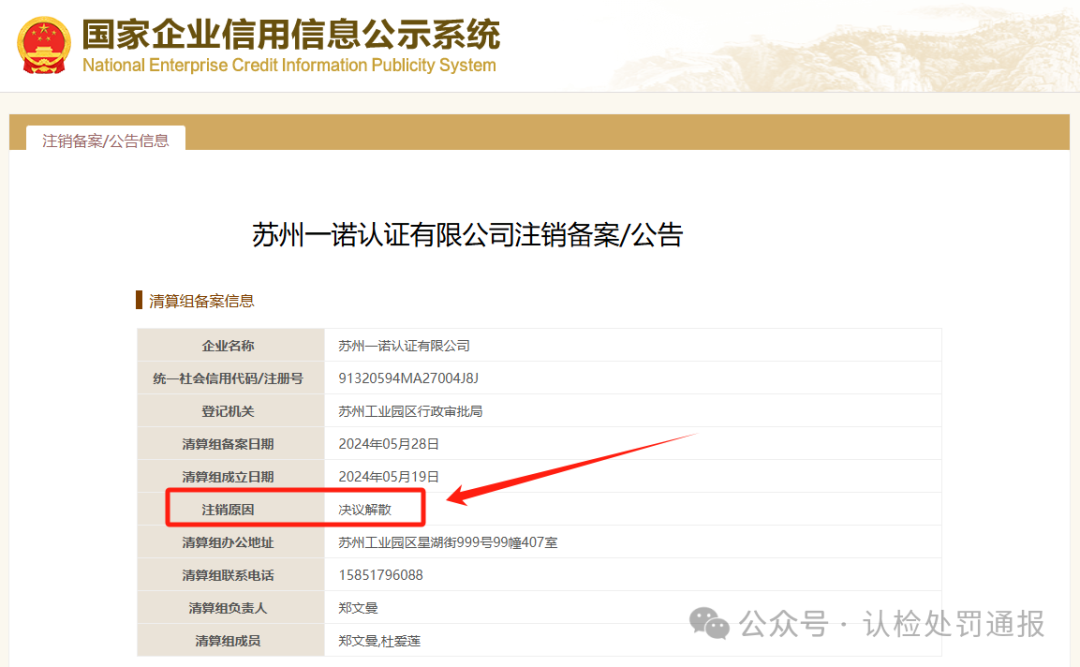Select the address 苏州工业园区星湖街999号99幢407室
This screenshot has height=667, width=1080.
tap(448, 543)
